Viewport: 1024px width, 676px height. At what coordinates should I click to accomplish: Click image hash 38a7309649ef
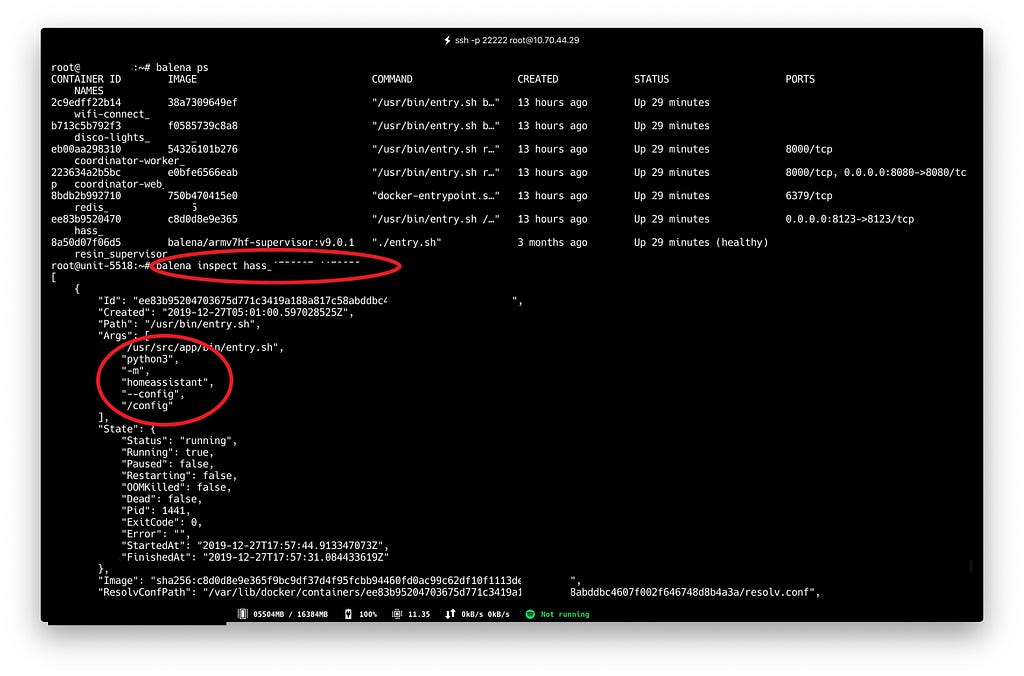(202, 103)
